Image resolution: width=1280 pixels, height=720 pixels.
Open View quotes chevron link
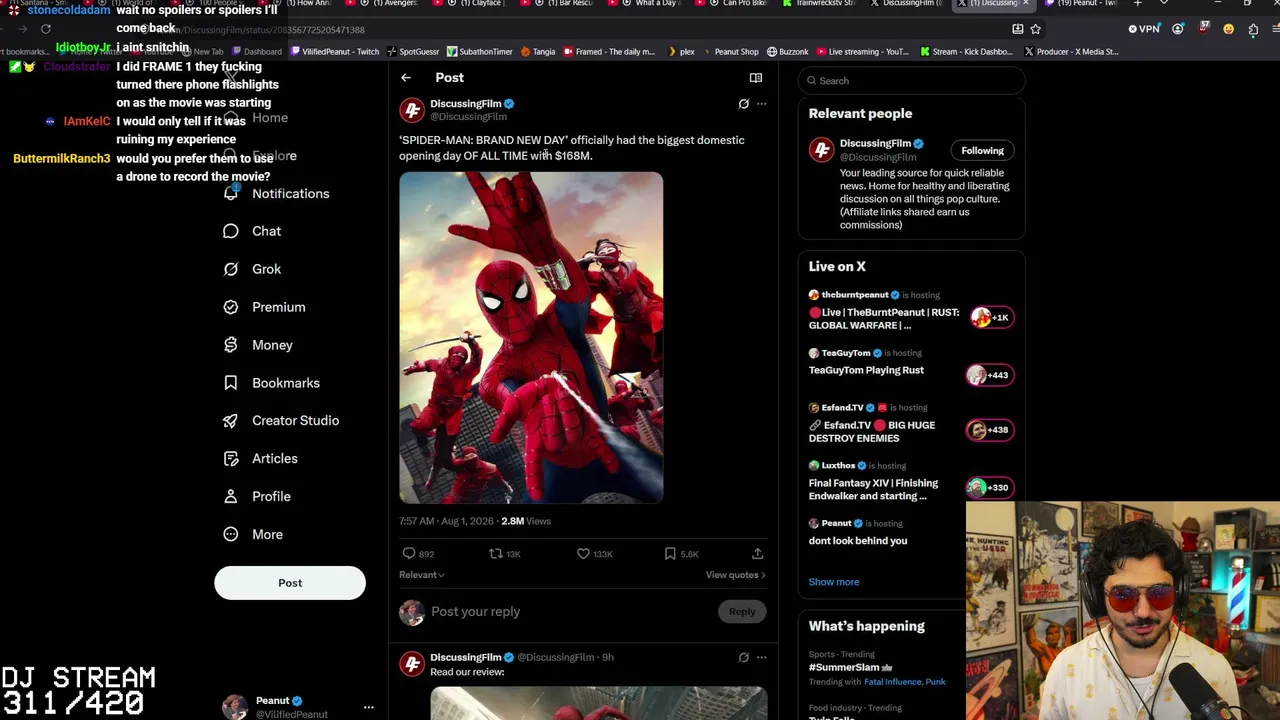[x=735, y=575]
